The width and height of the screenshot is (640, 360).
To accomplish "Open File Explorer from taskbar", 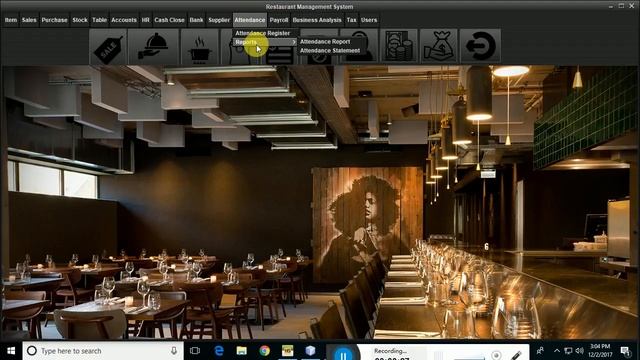I will [242, 351].
